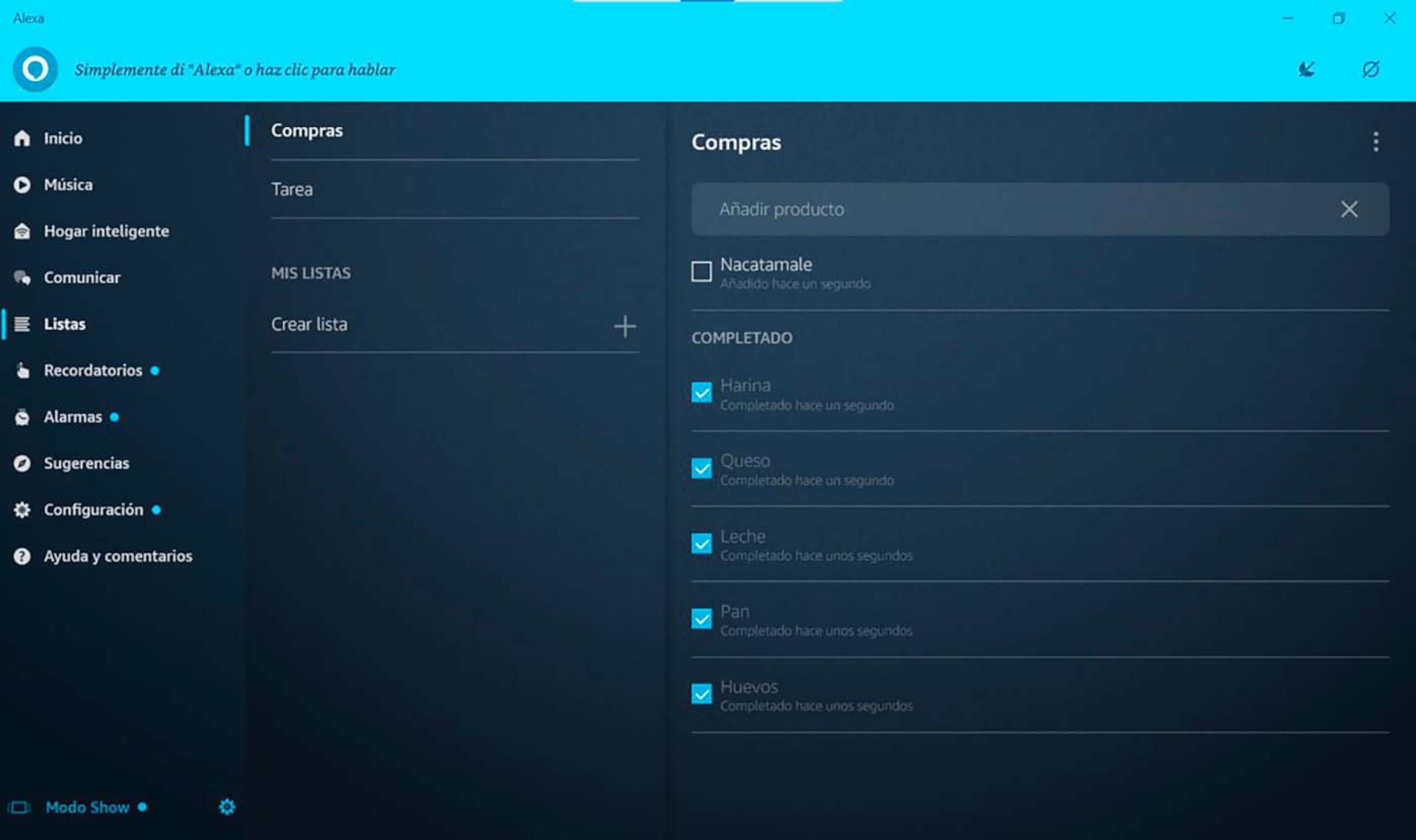Screen dimensions: 1416x840
Task: Uncheck the Huevos checkbox
Action: [x=701, y=694]
